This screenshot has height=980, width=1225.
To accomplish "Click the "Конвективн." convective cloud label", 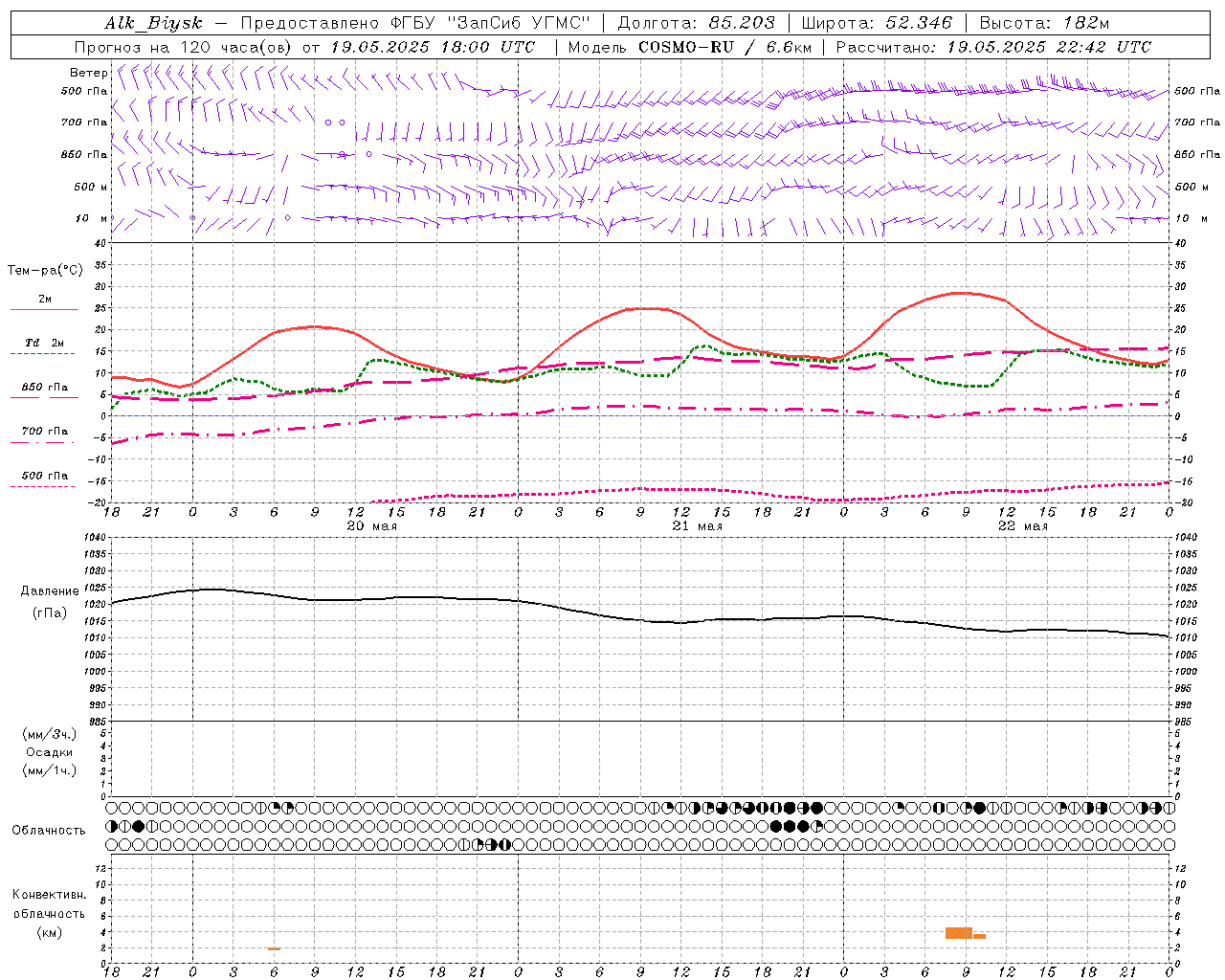I will point(49,895).
